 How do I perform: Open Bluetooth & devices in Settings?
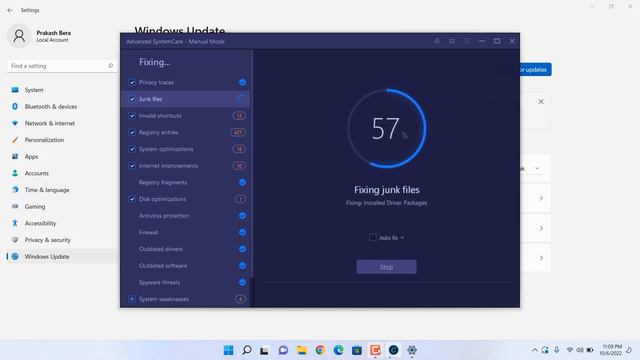click(61, 107)
